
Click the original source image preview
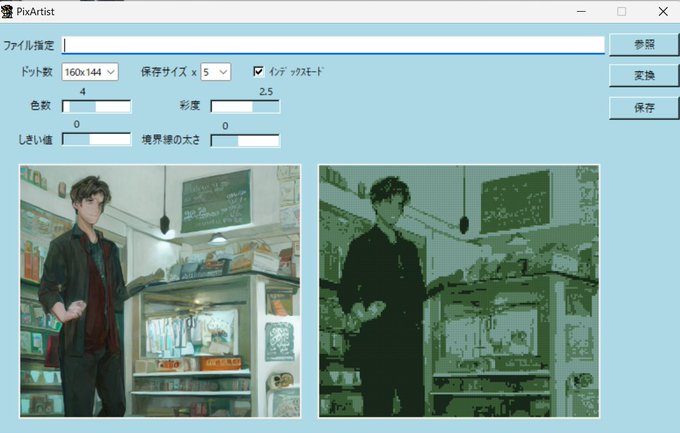pyautogui.click(x=160, y=291)
